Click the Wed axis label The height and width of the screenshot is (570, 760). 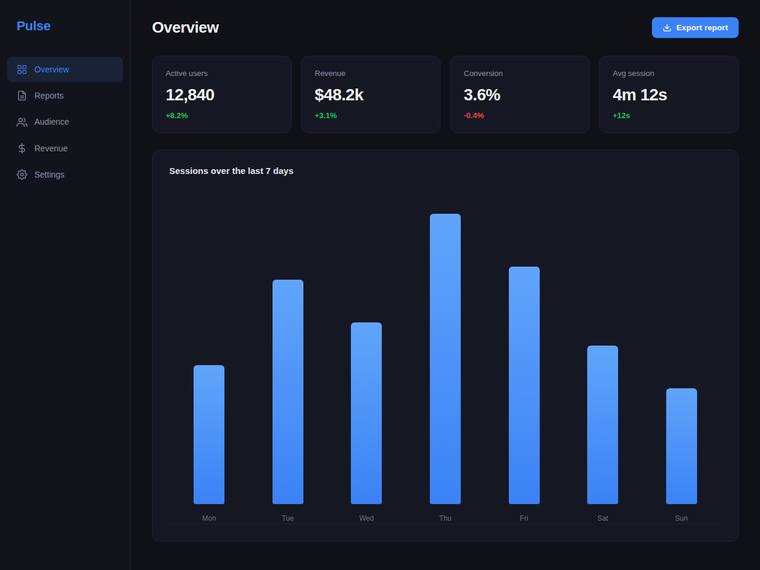click(x=366, y=518)
